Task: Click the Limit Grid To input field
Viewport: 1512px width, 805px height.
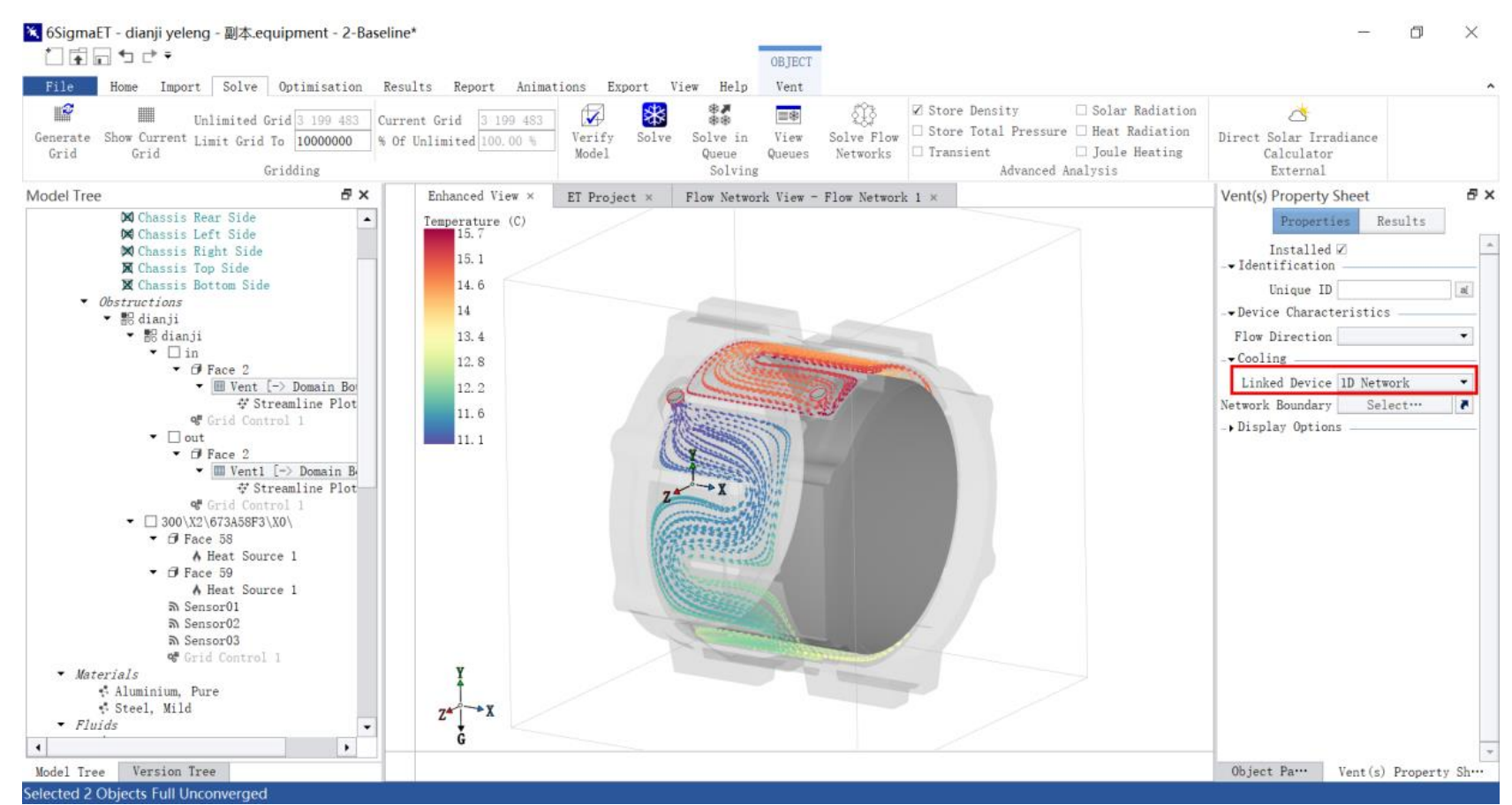Action: click(331, 141)
